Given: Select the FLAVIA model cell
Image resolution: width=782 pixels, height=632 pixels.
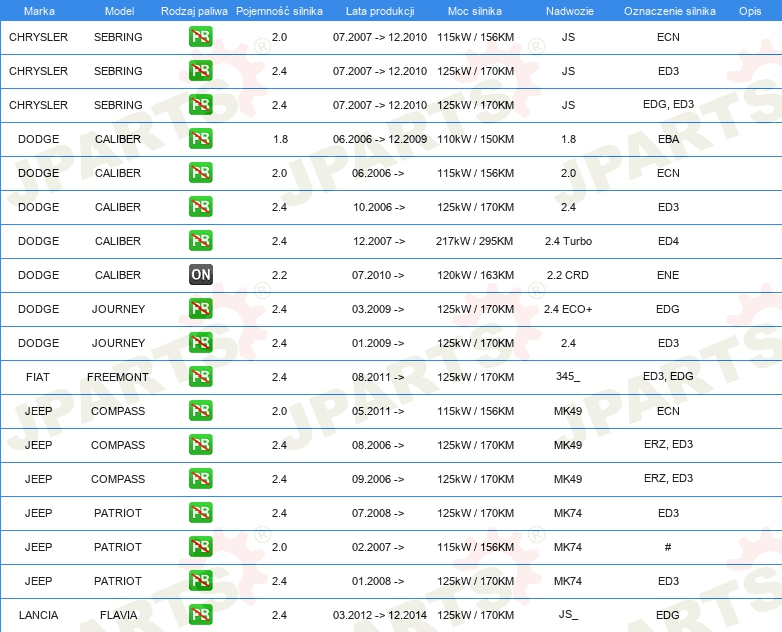Looking at the screenshot, I should [118, 615].
